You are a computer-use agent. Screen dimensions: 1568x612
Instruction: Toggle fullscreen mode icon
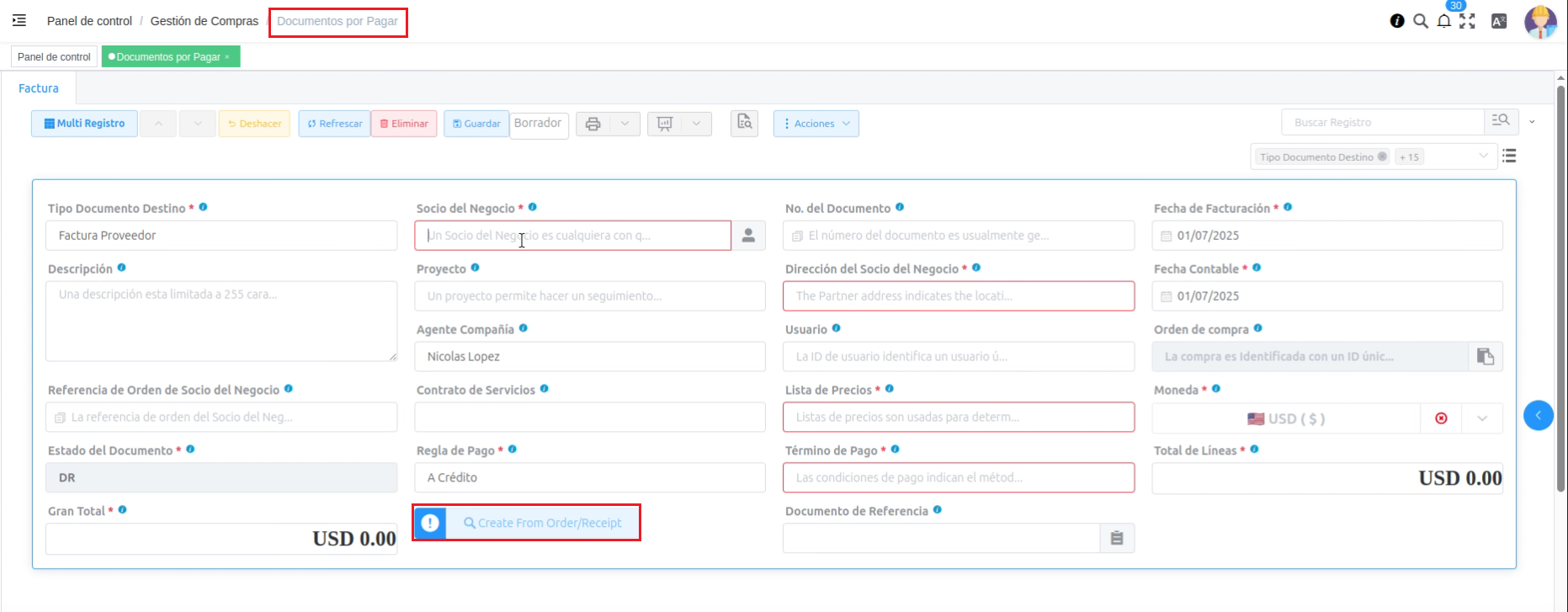tap(1468, 22)
